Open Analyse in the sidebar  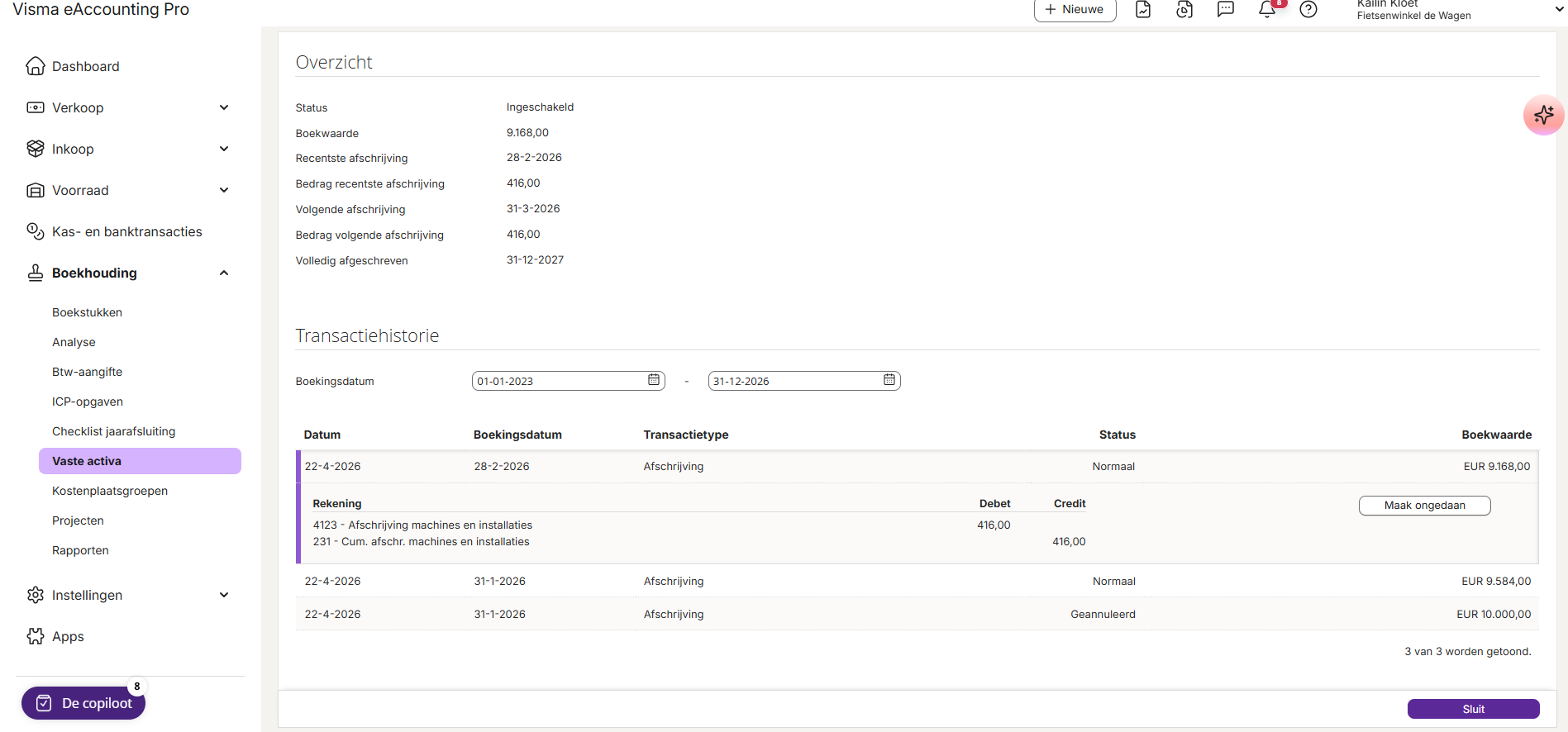coord(74,342)
